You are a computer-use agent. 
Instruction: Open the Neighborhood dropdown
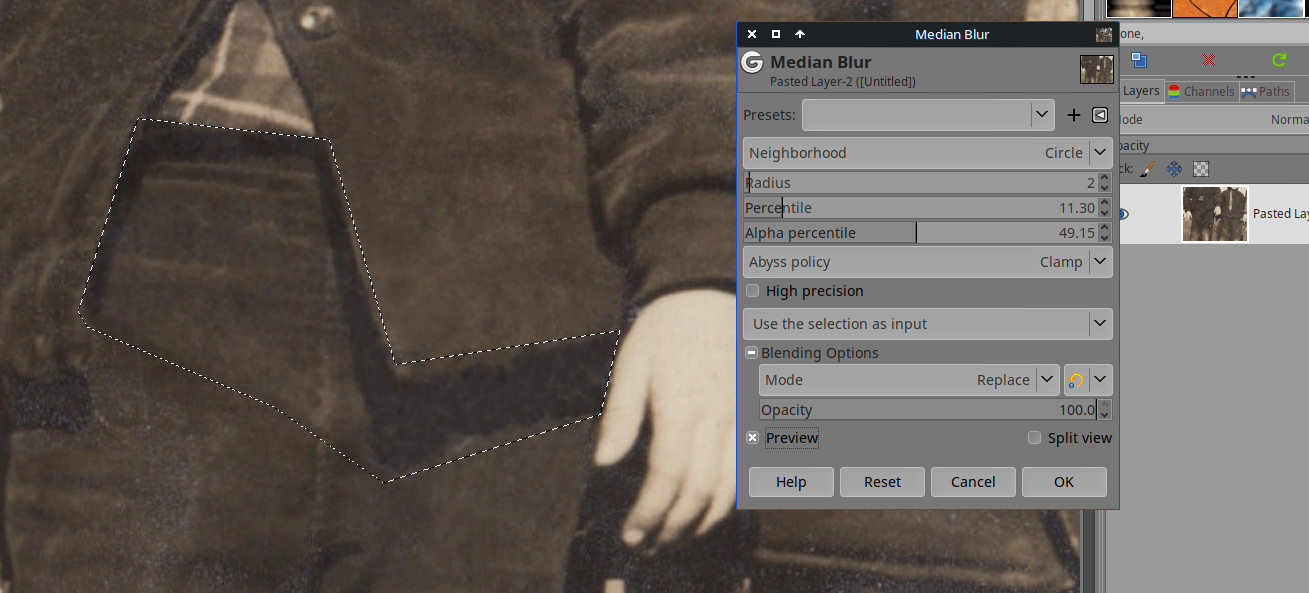click(927, 153)
